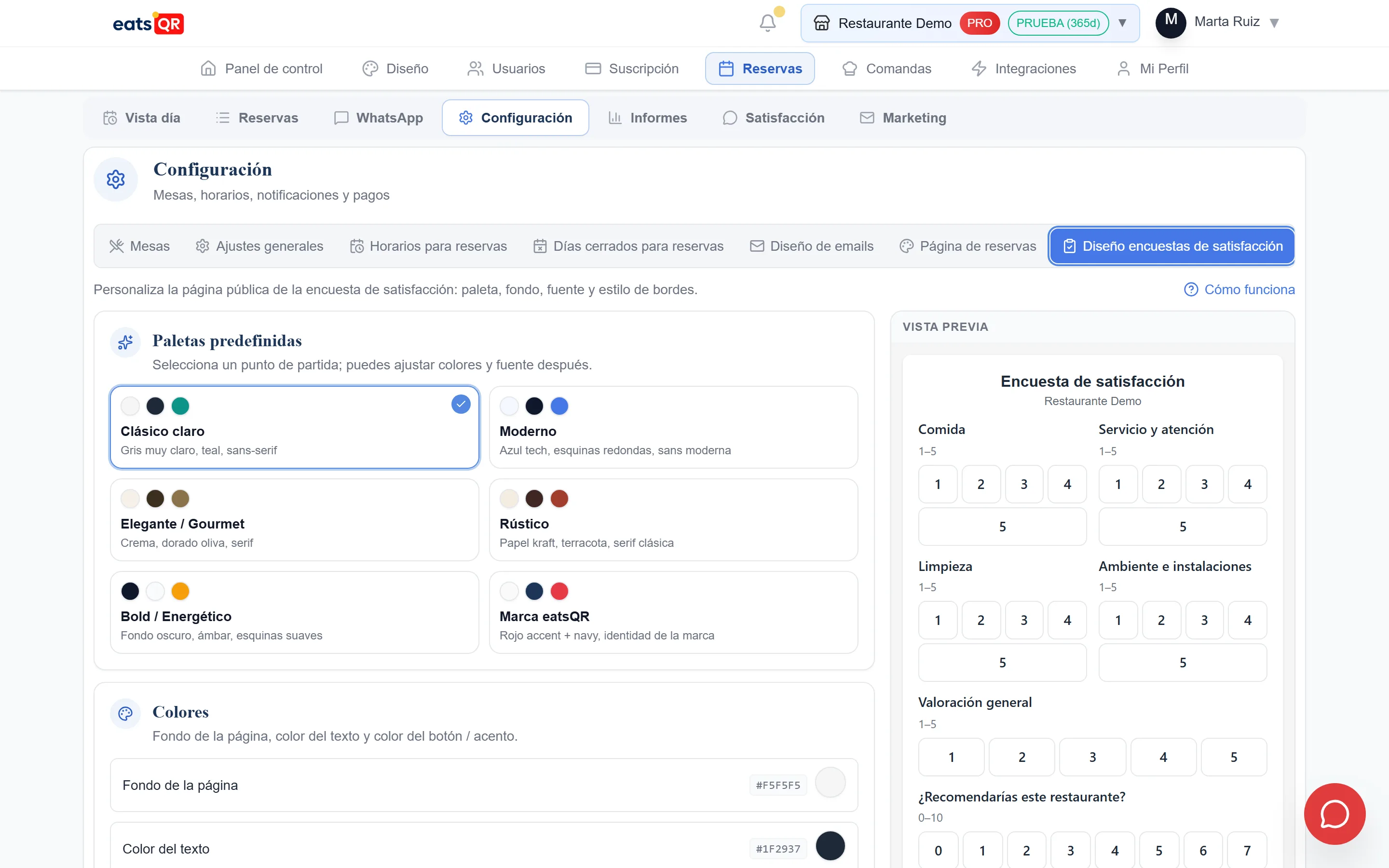This screenshot has width=1389, height=868.
Task: Select the Marca eatsQR palette
Action: pos(673,612)
